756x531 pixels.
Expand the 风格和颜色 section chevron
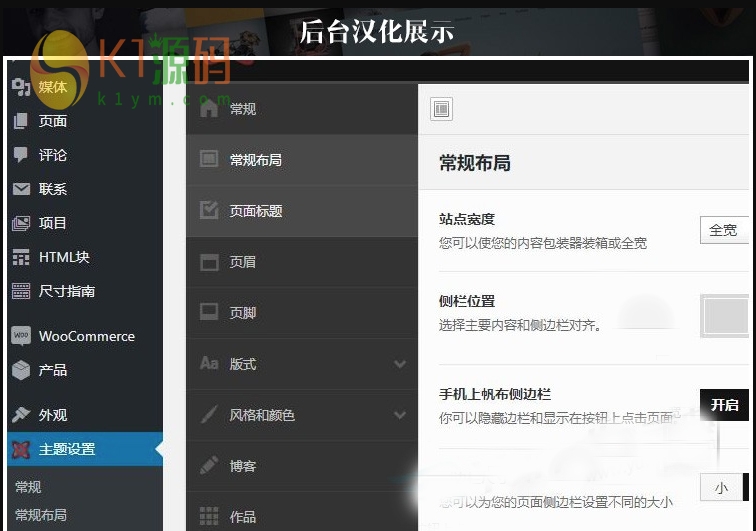(400, 415)
